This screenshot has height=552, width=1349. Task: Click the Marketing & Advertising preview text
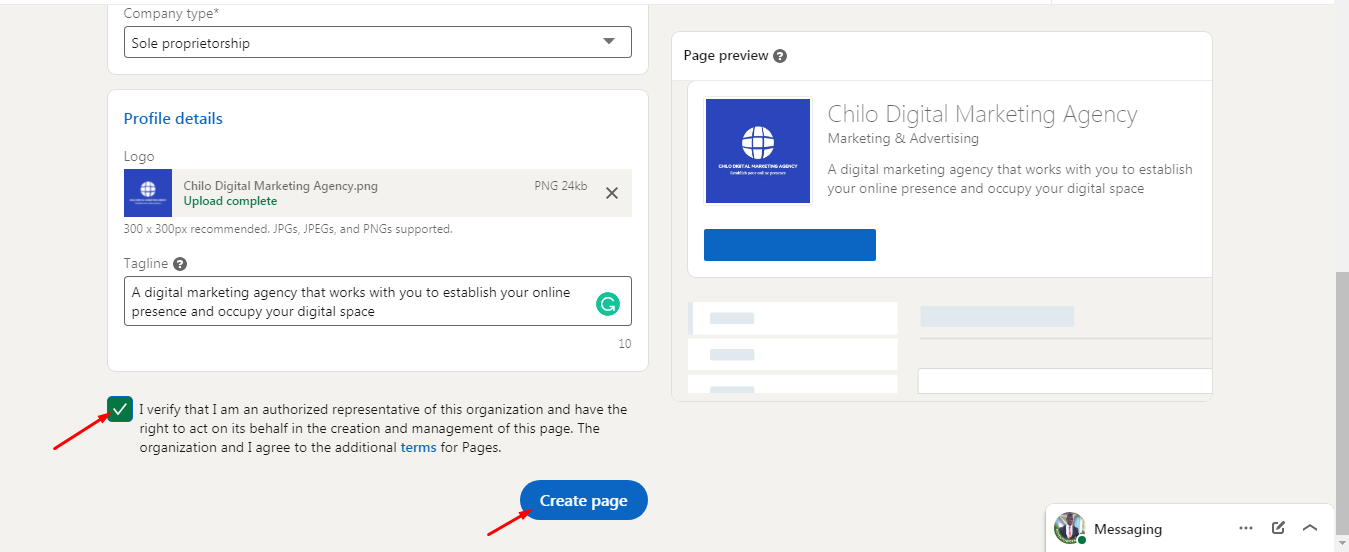pyautogui.click(x=903, y=138)
